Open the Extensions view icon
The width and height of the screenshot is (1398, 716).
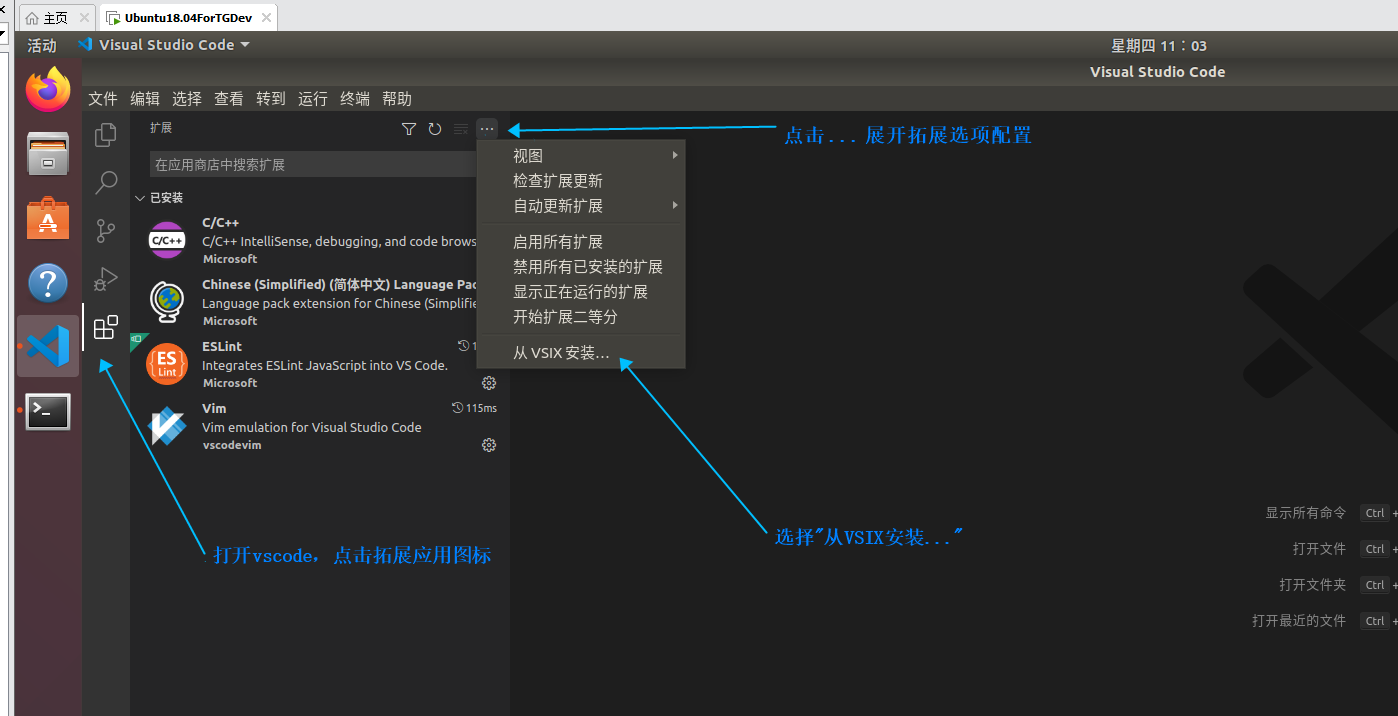(105, 327)
